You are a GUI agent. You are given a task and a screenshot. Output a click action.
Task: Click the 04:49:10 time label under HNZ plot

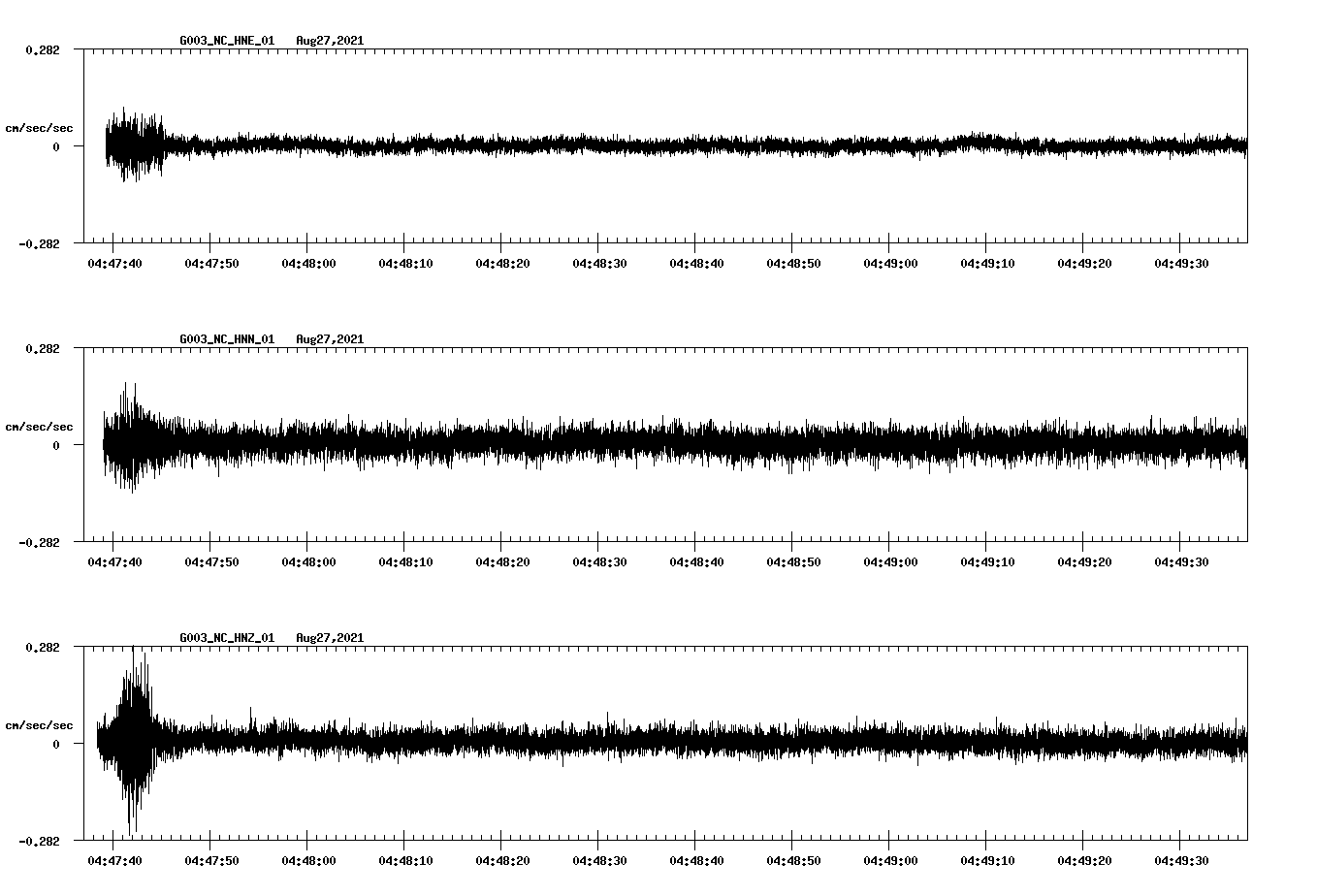(987, 860)
